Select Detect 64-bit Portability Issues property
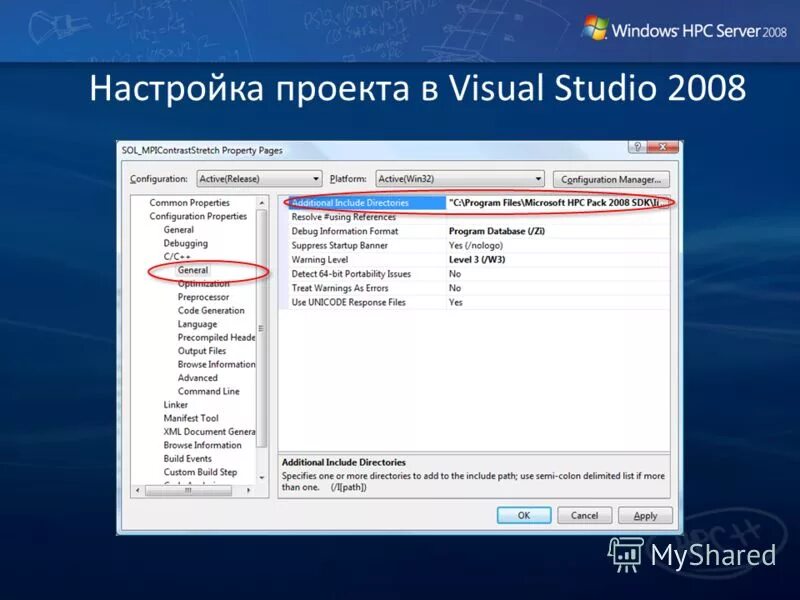 pos(351,274)
